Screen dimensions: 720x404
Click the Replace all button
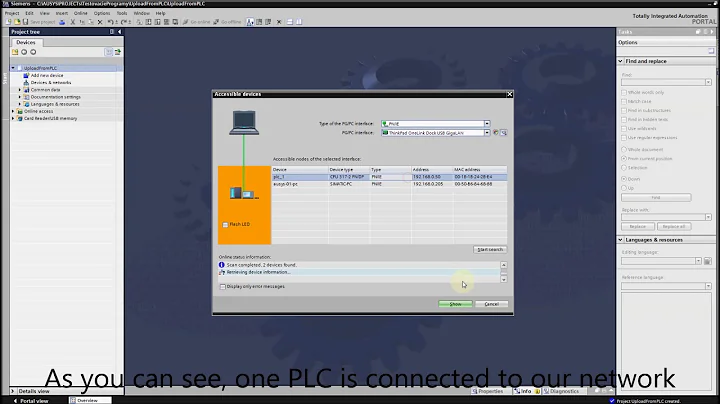pyautogui.click(x=674, y=226)
